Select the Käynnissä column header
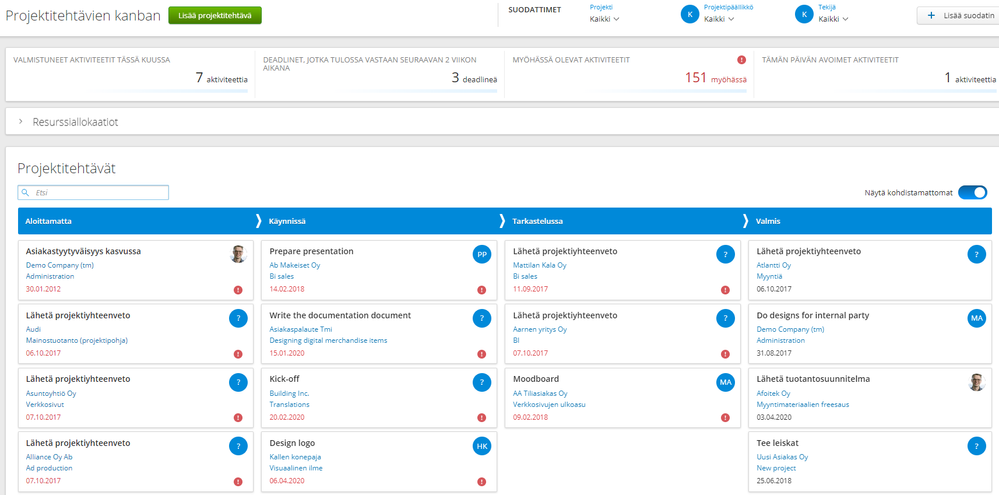Image resolution: width=999 pixels, height=495 pixels. coord(287,221)
